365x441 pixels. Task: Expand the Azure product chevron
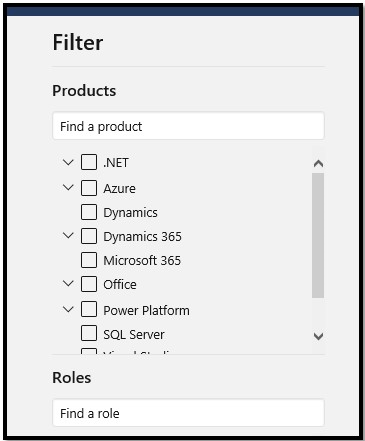pyautogui.click(x=68, y=188)
